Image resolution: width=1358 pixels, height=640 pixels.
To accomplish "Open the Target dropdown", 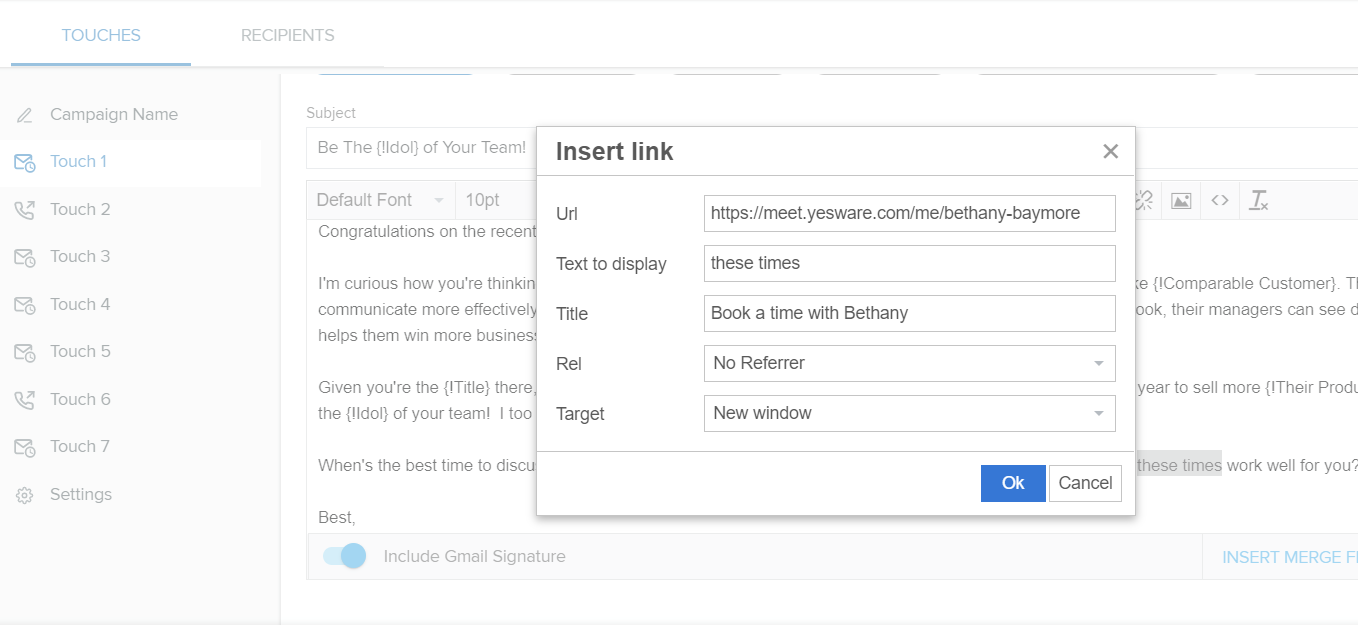I will pos(909,413).
